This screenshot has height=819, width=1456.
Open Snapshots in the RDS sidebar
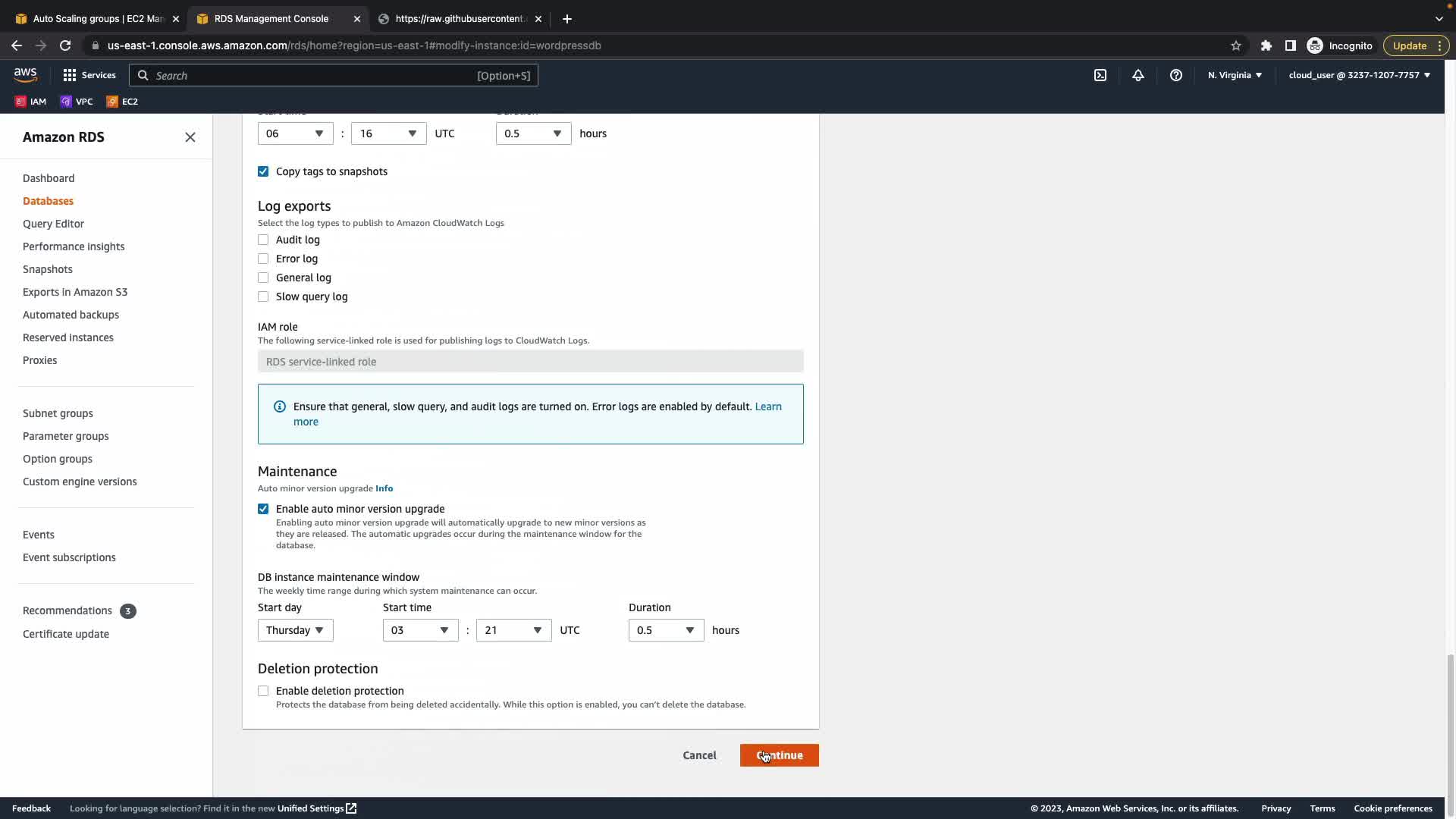pyautogui.click(x=48, y=269)
